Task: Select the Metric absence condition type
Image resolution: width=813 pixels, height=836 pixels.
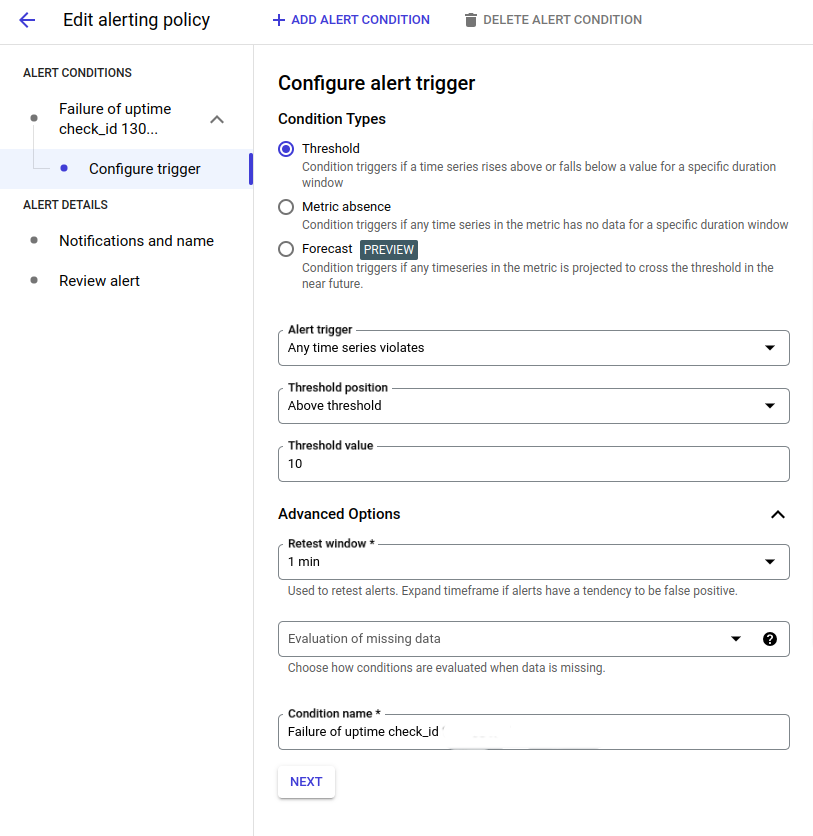Action: (286, 207)
